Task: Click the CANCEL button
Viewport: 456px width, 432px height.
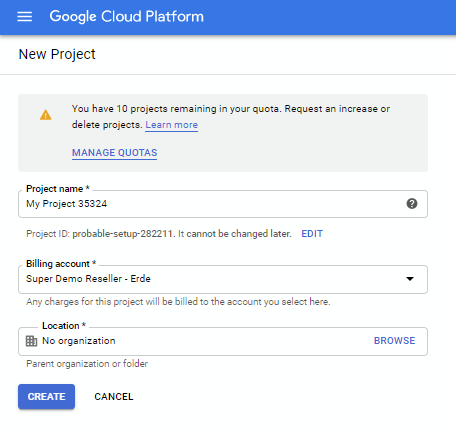Action: (114, 397)
